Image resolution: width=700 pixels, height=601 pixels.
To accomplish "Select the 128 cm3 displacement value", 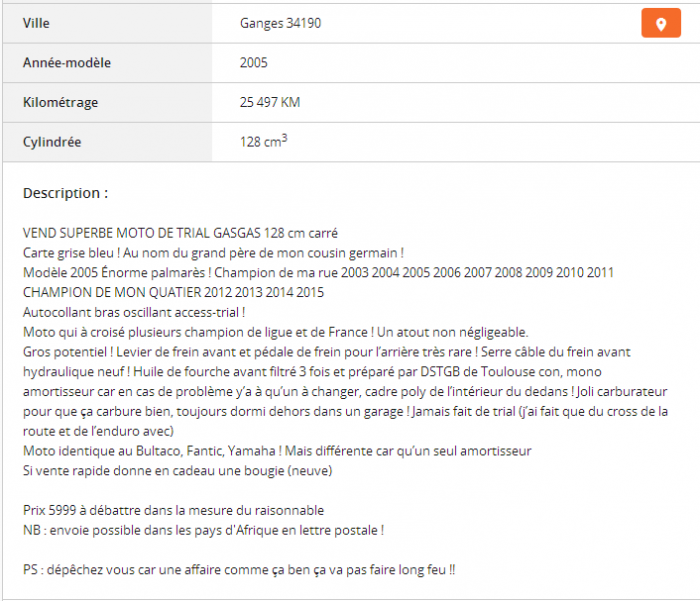I will point(263,141).
